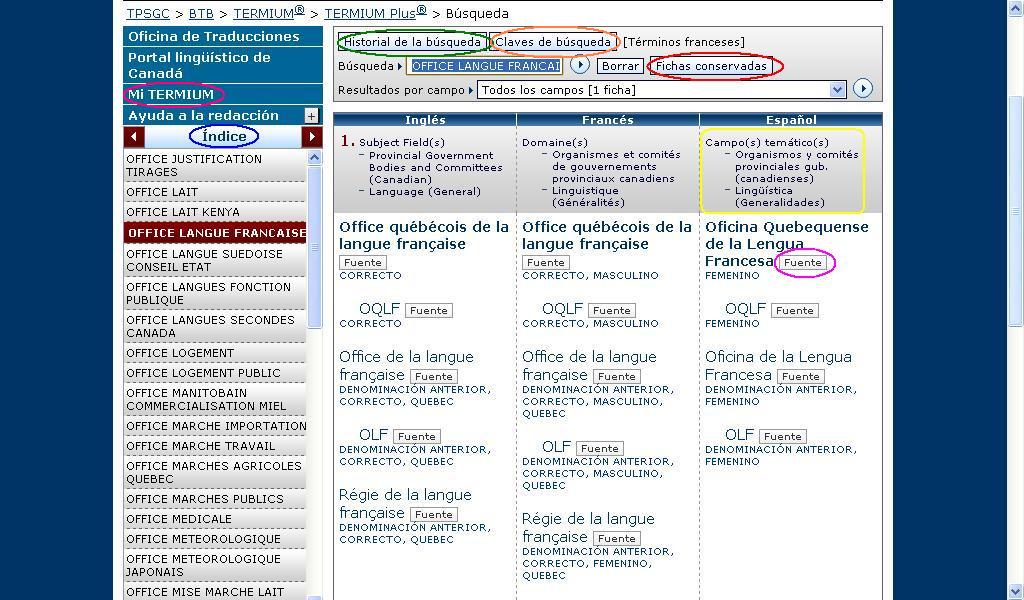Select OFFICE MARCHES PUBLICS entry
The image size is (1024, 600).
[214, 499]
